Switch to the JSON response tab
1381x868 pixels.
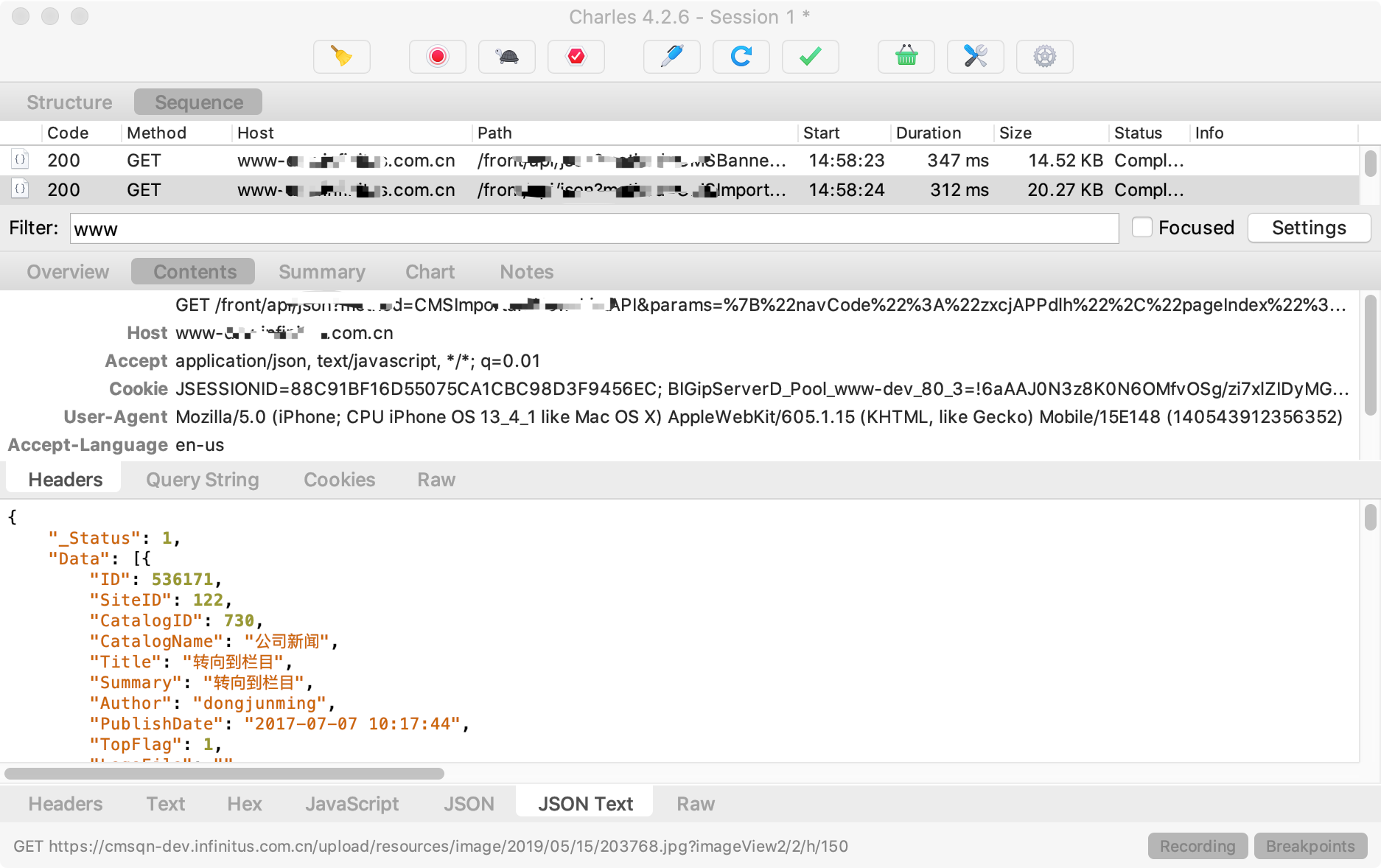469,804
